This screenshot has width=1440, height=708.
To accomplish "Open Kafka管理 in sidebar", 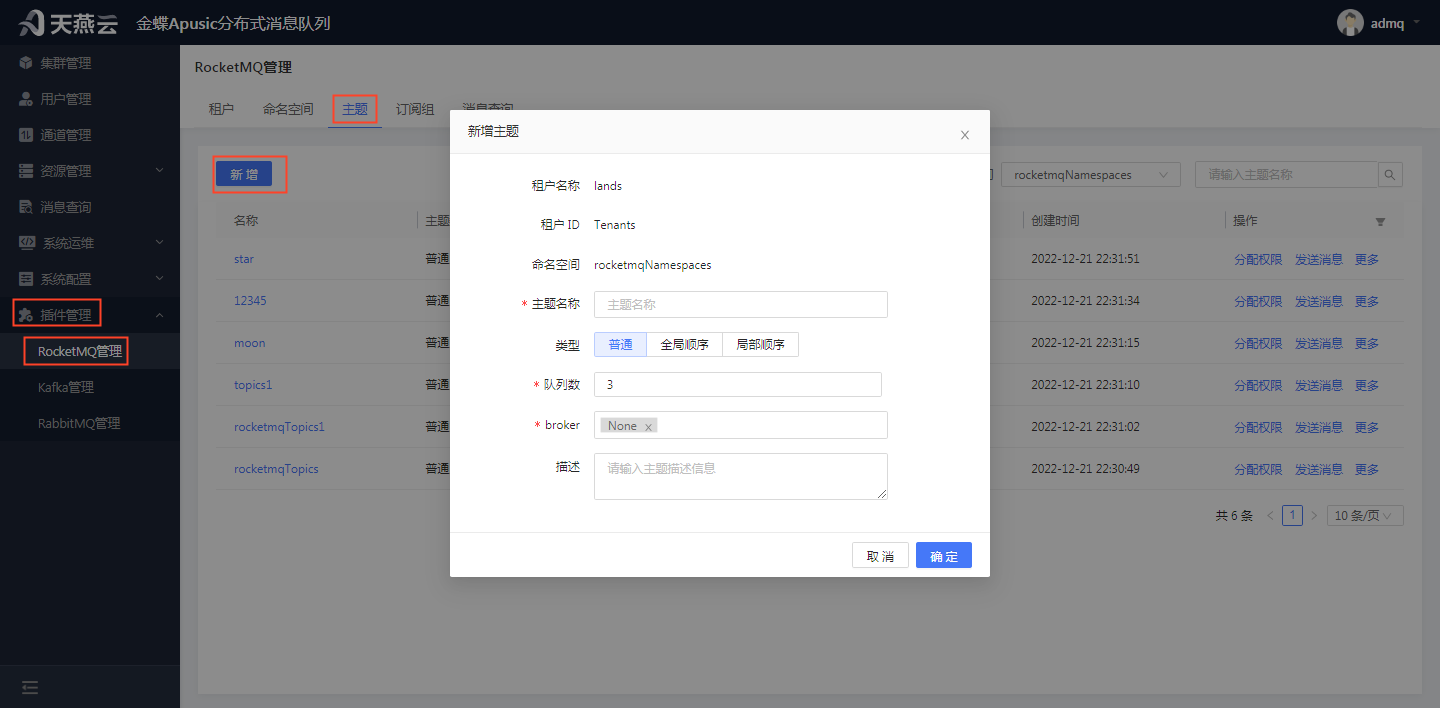I will coord(66,387).
